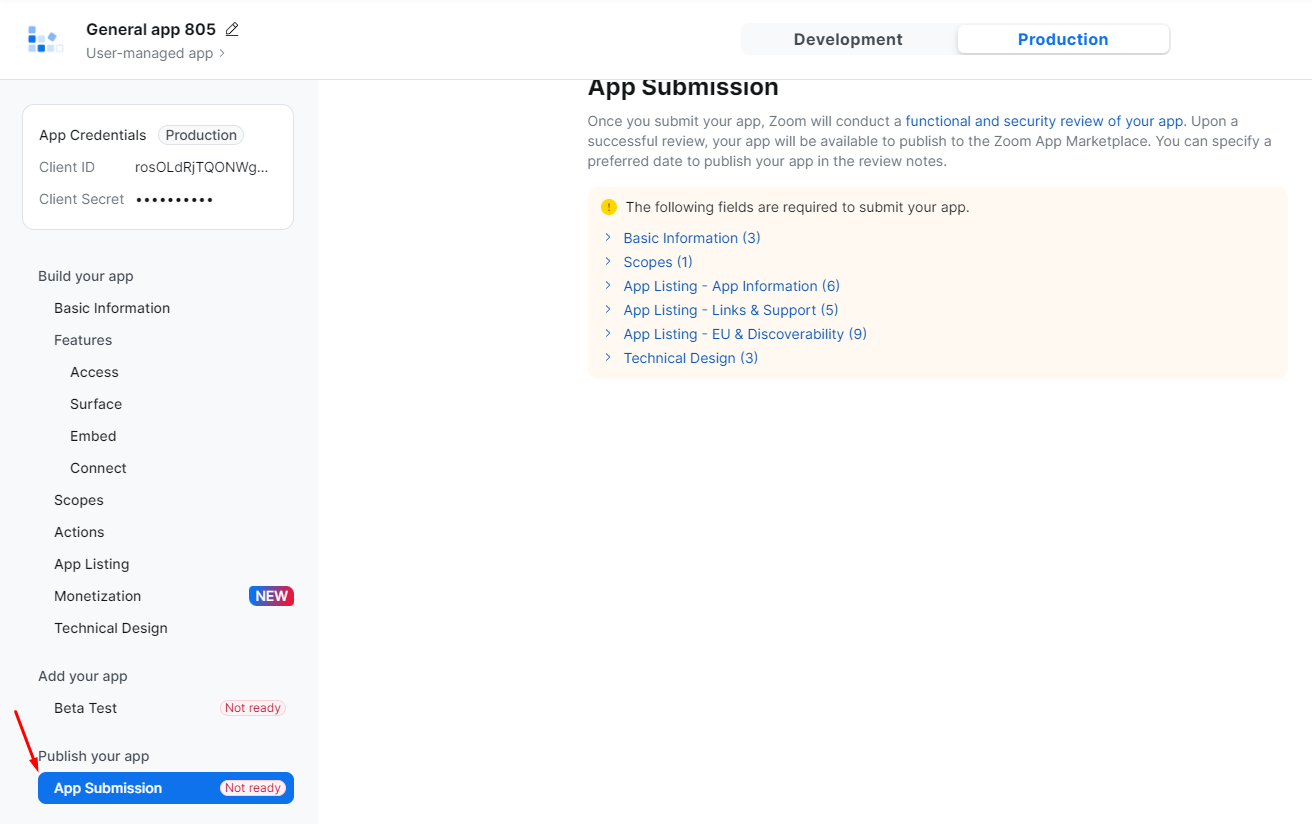Expand the Technical Design (3) chevron

pyautogui.click(x=607, y=358)
